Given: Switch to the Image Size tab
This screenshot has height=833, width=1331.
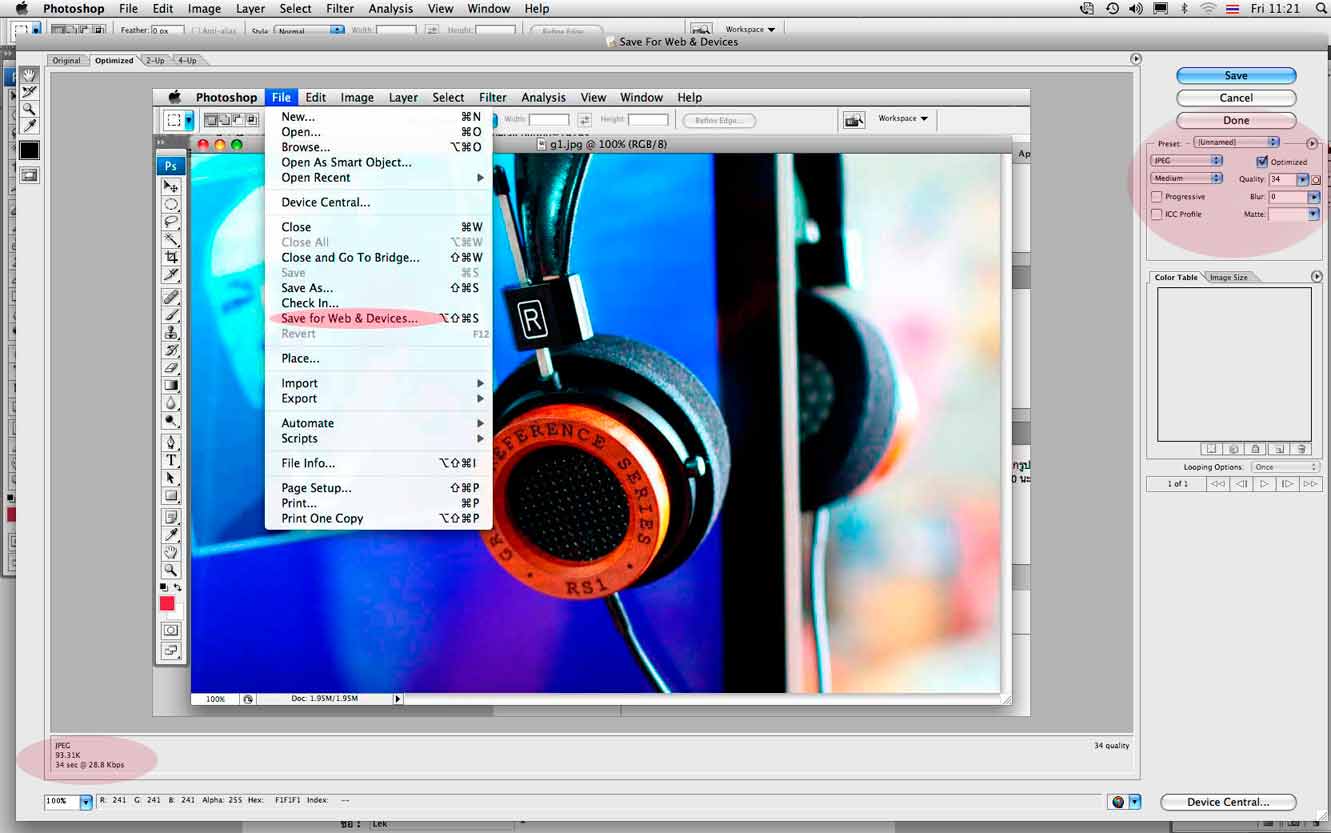Looking at the screenshot, I should pyautogui.click(x=1229, y=277).
